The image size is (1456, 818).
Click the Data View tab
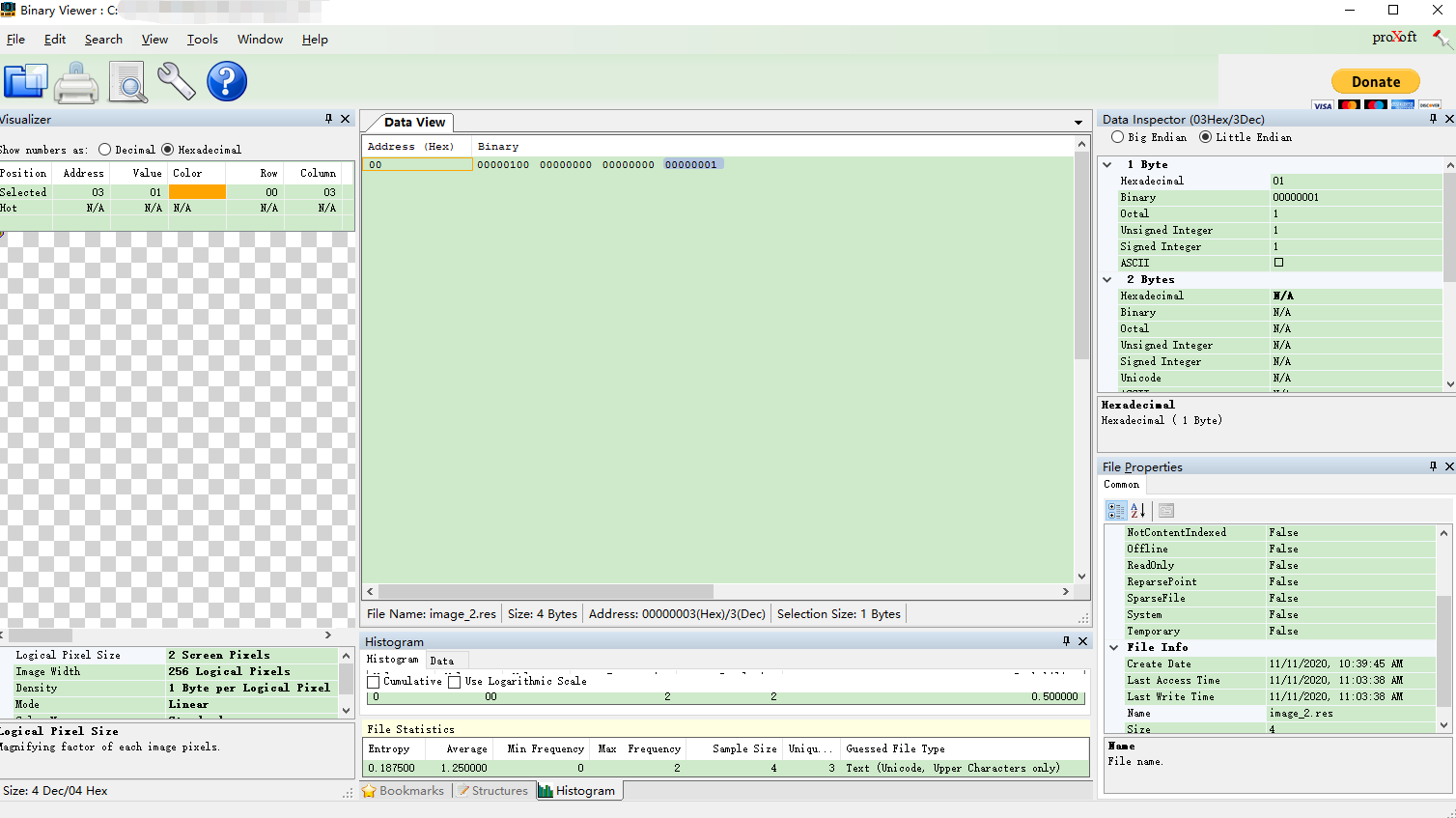pyautogui.click(x=414, y=123)
